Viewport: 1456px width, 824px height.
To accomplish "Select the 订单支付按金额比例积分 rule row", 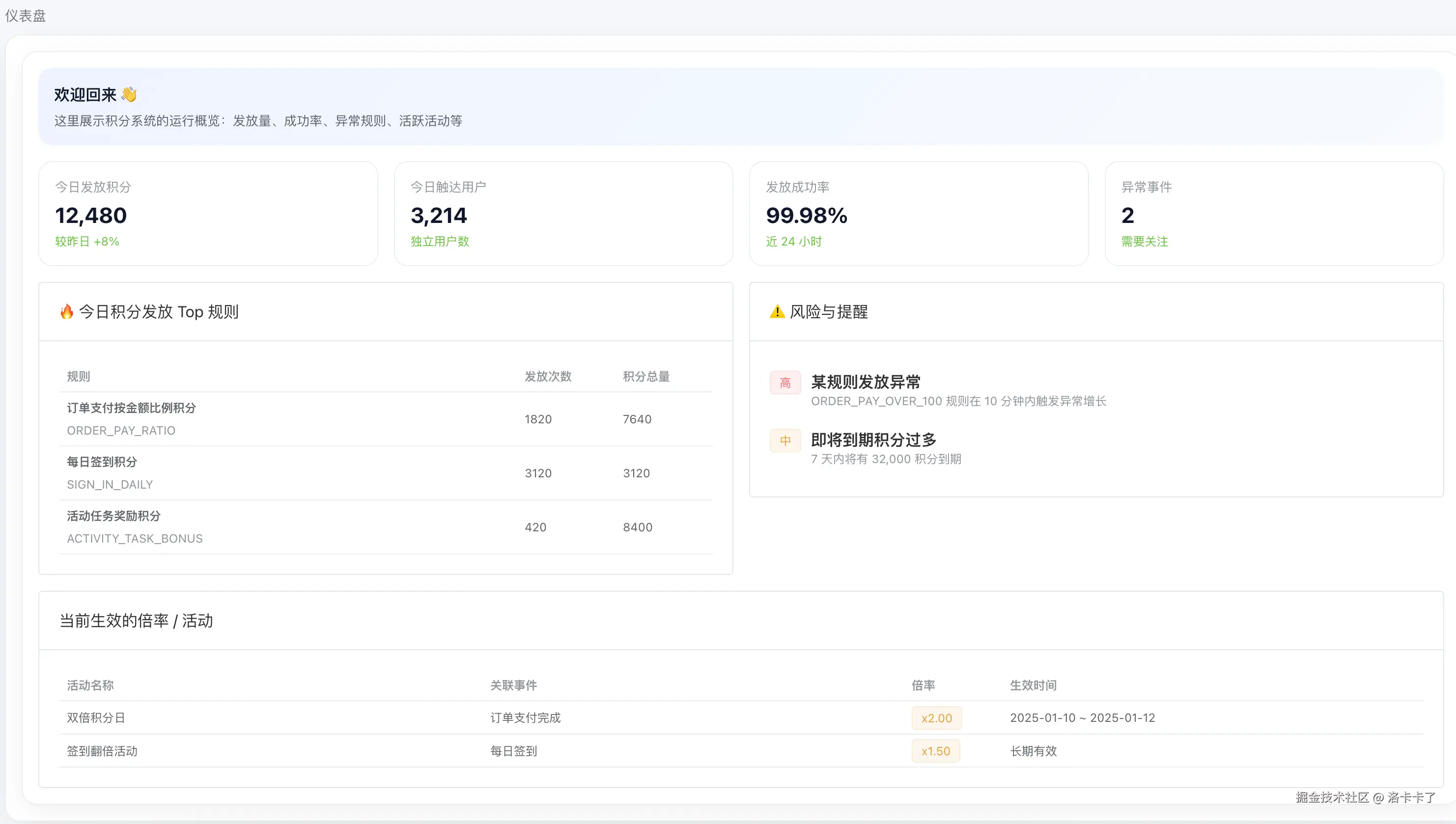I will 131,408.
